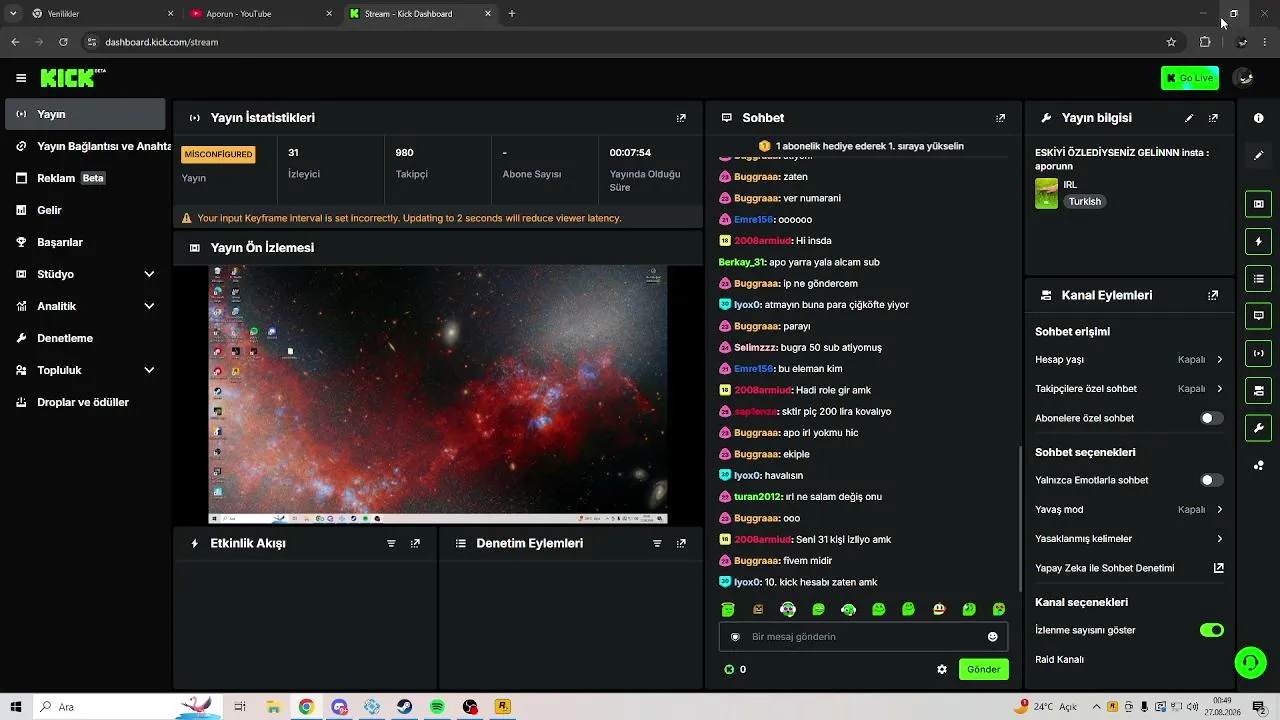
Task: Click the 1 abonelik hediye banner in chat
Action: coord(862,146)
